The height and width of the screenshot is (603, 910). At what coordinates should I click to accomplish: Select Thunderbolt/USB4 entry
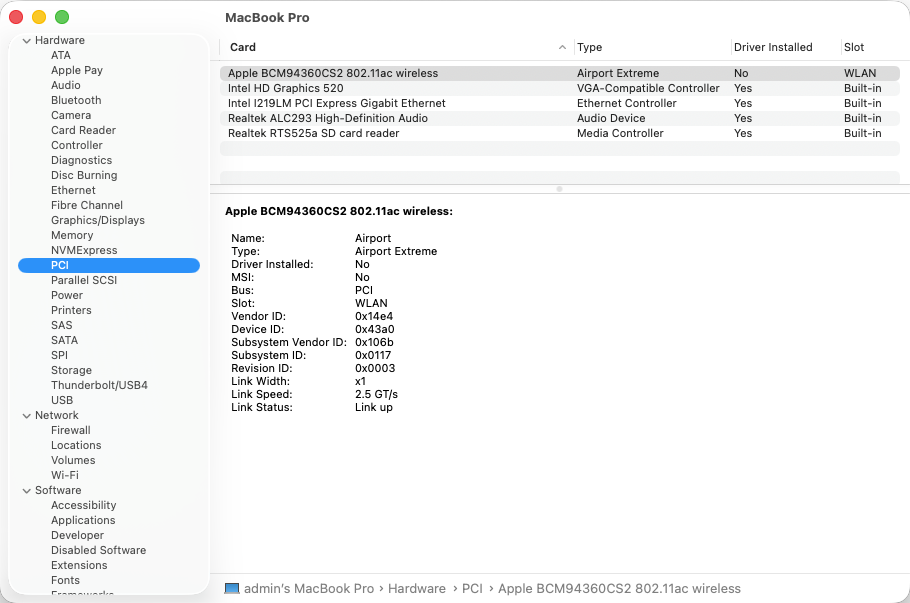pos(99,385)
